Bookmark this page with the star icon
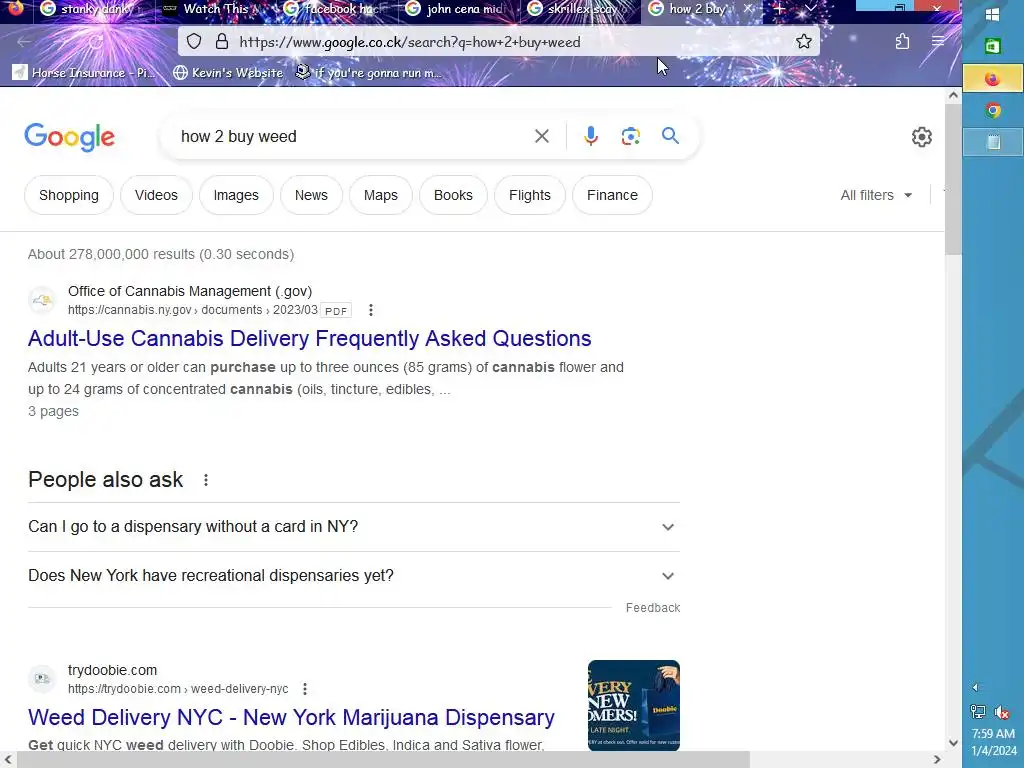 804,42
